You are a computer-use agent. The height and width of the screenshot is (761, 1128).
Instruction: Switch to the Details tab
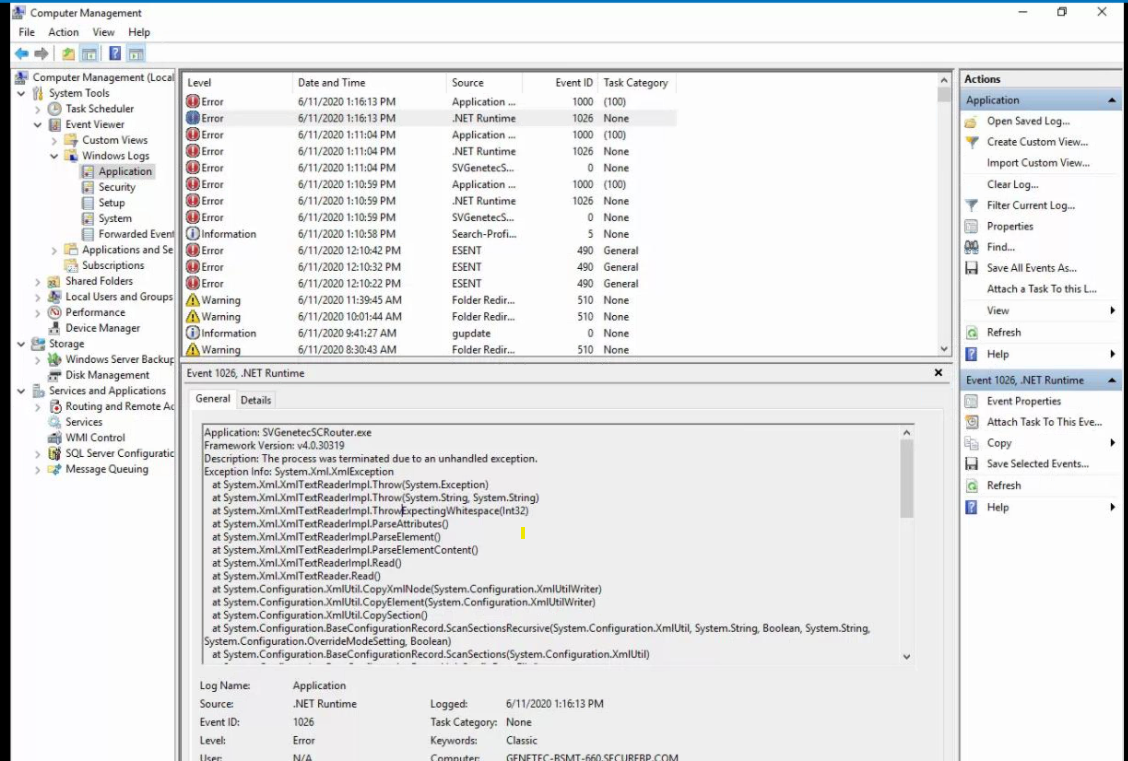[x=255, y=400]
